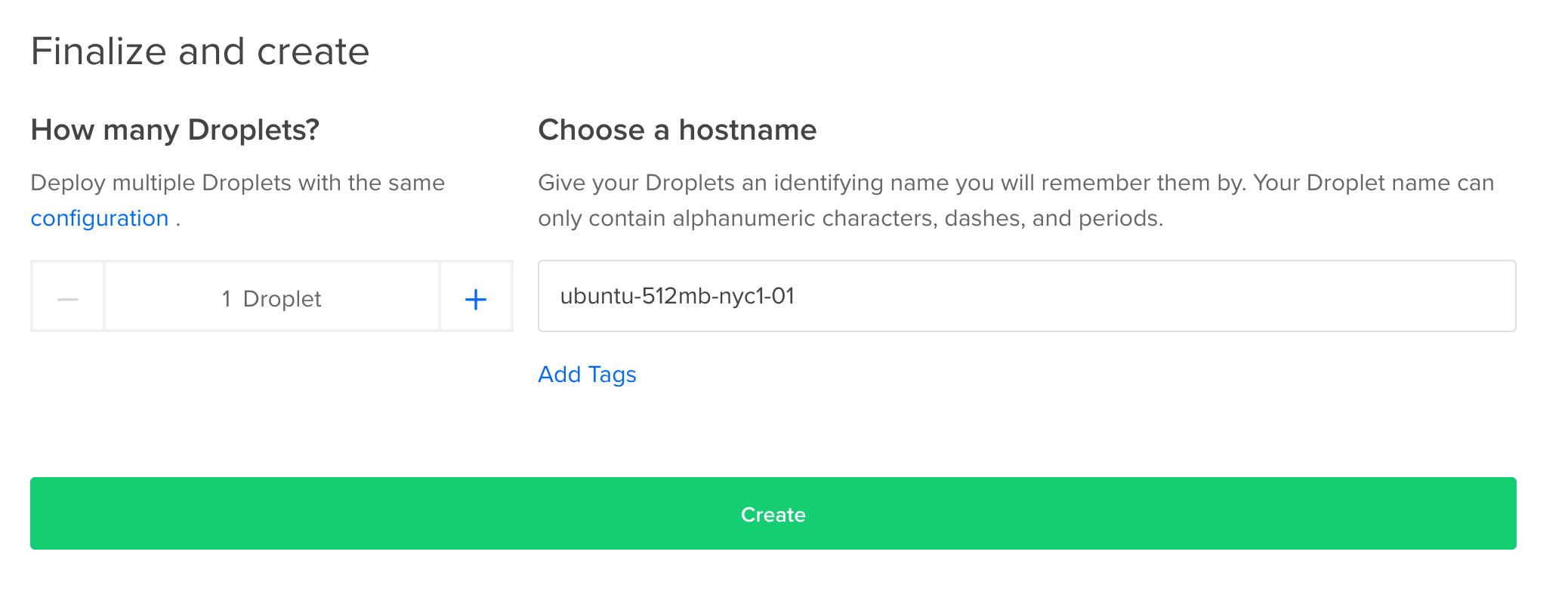Increase Droplet count with plus icon

click(x=476, y=299)
